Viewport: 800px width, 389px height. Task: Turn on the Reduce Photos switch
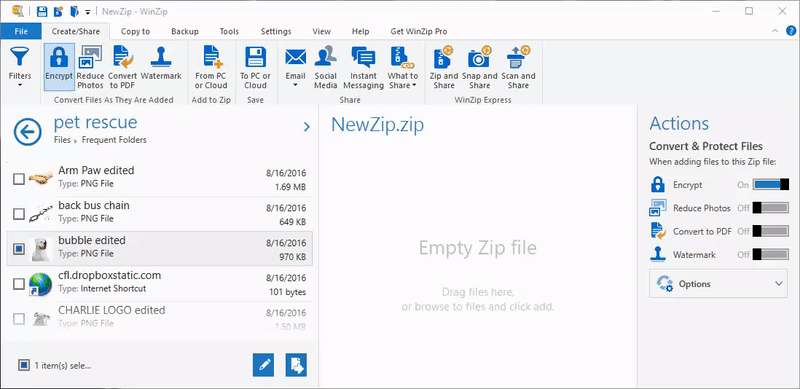click(771, 208)
